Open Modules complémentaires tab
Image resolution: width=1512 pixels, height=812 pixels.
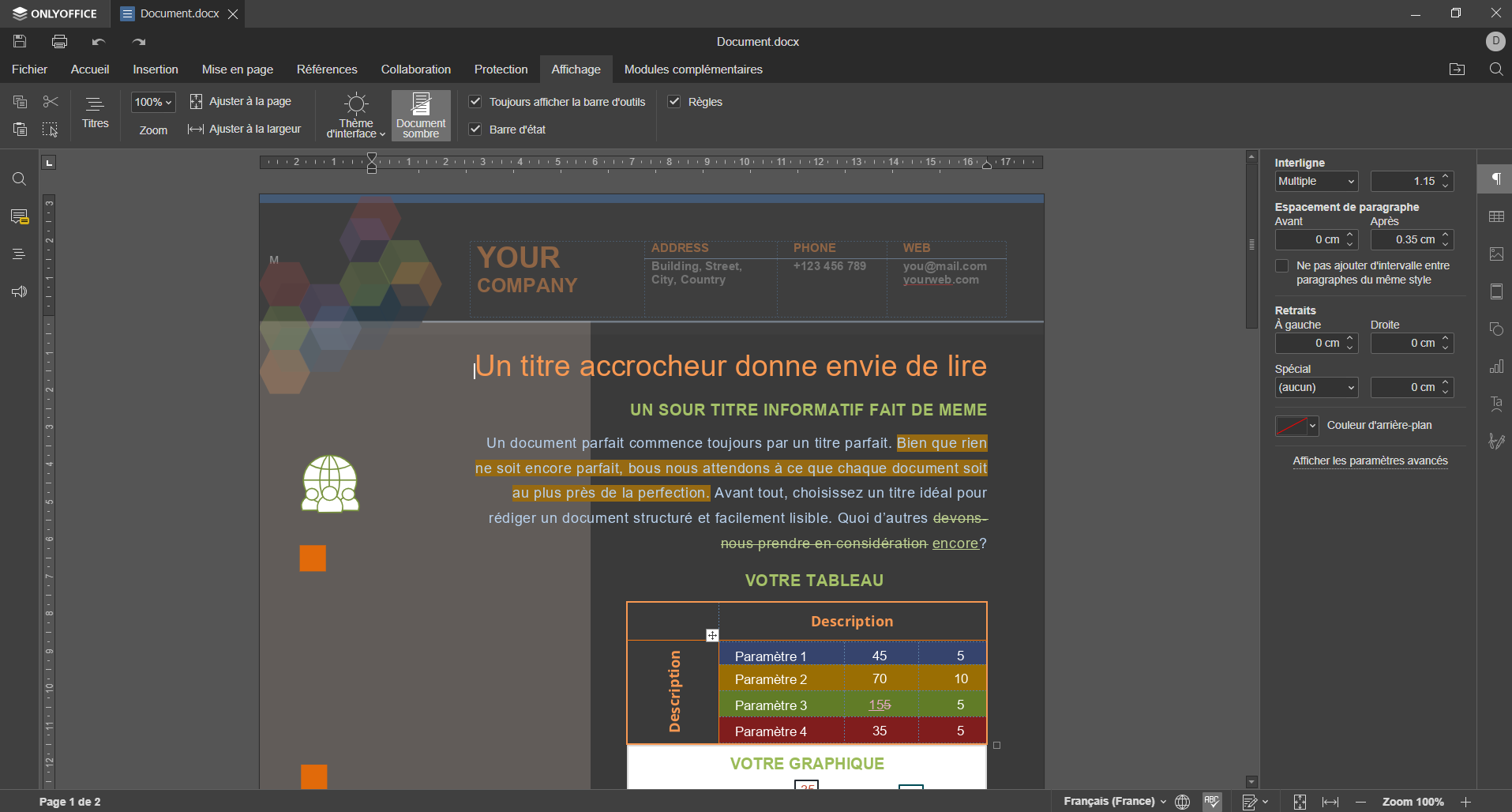[x=693, y=70]
